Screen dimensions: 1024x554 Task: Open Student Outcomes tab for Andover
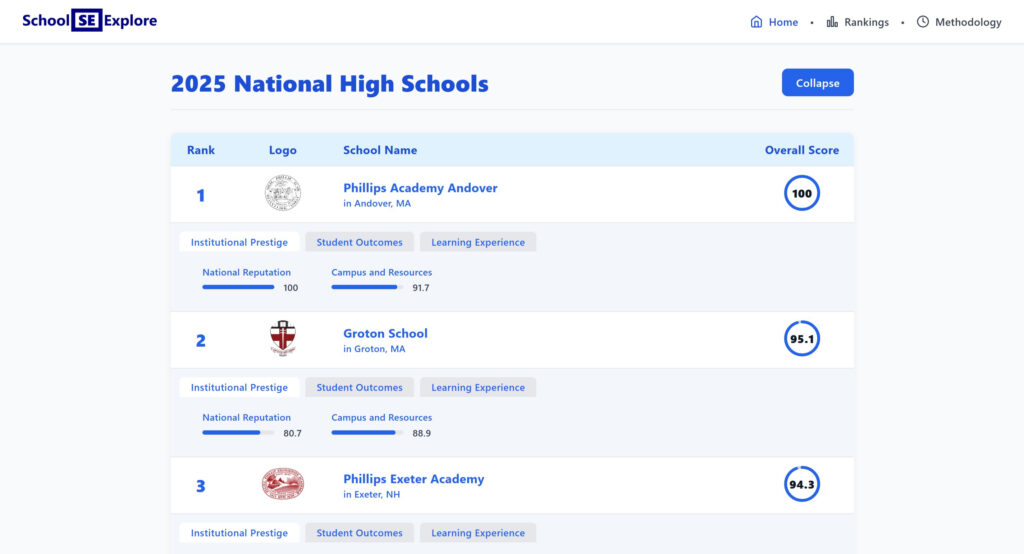point(359,242)
